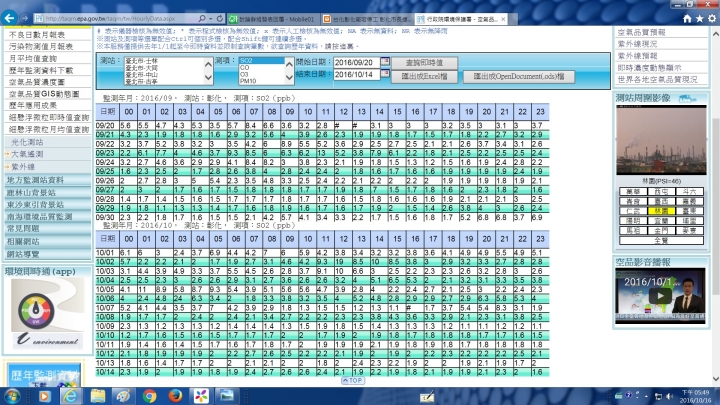
Task: Click the handwriting pen icon in the taskbar
Action: pyautogui.click(x=427, y=397)
